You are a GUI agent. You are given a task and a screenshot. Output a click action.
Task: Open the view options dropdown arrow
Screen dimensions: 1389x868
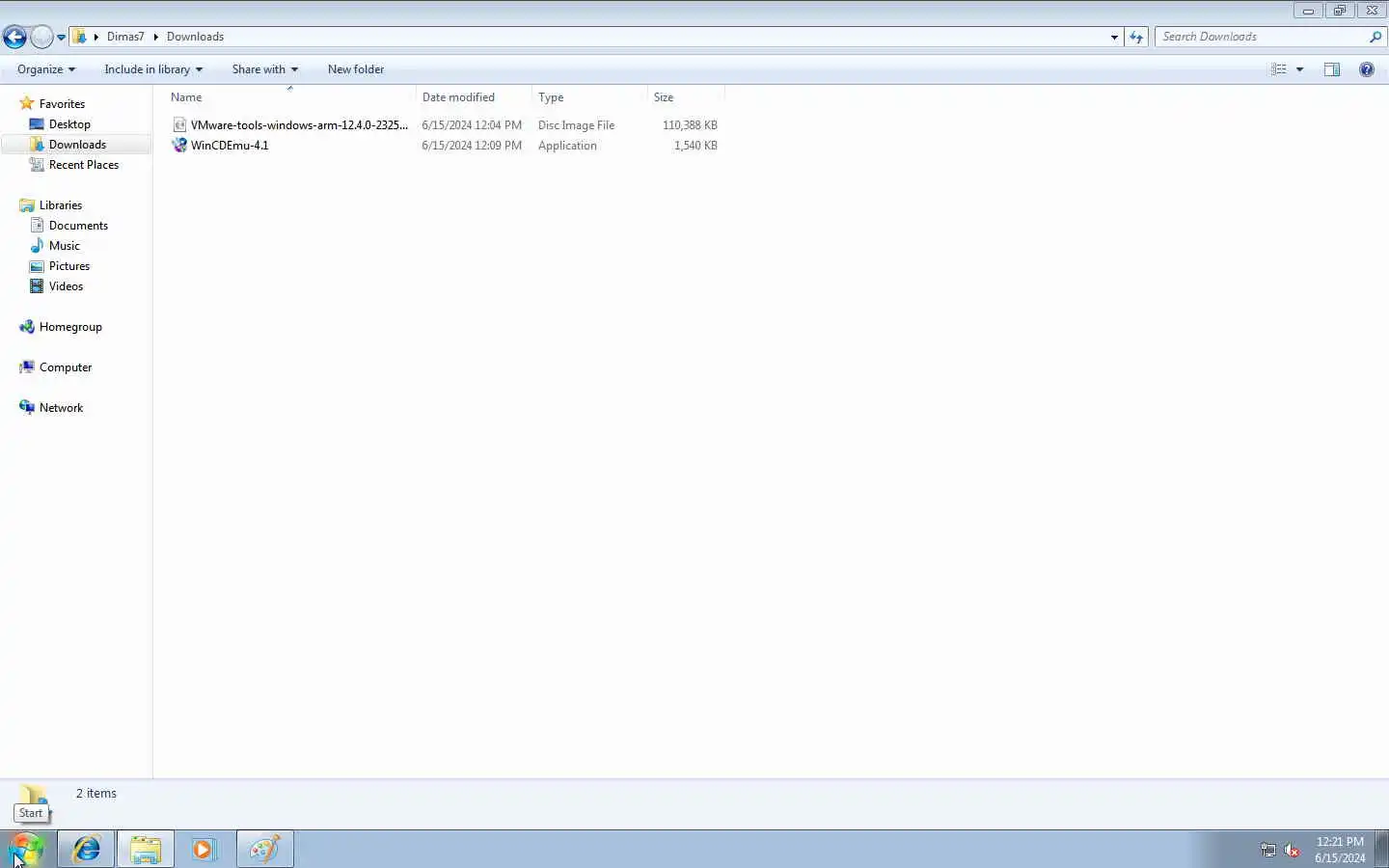(1299, 69)
